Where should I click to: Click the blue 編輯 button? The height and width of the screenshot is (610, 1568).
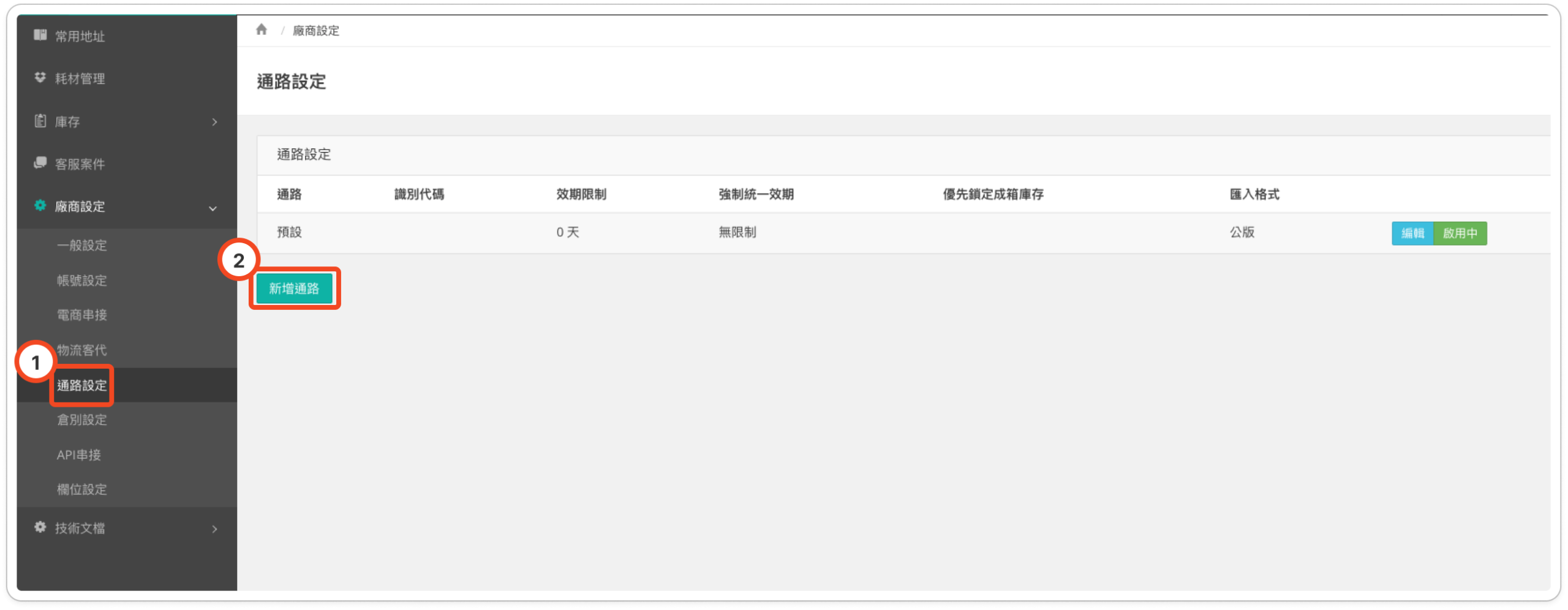click(x=1412, y=233)
